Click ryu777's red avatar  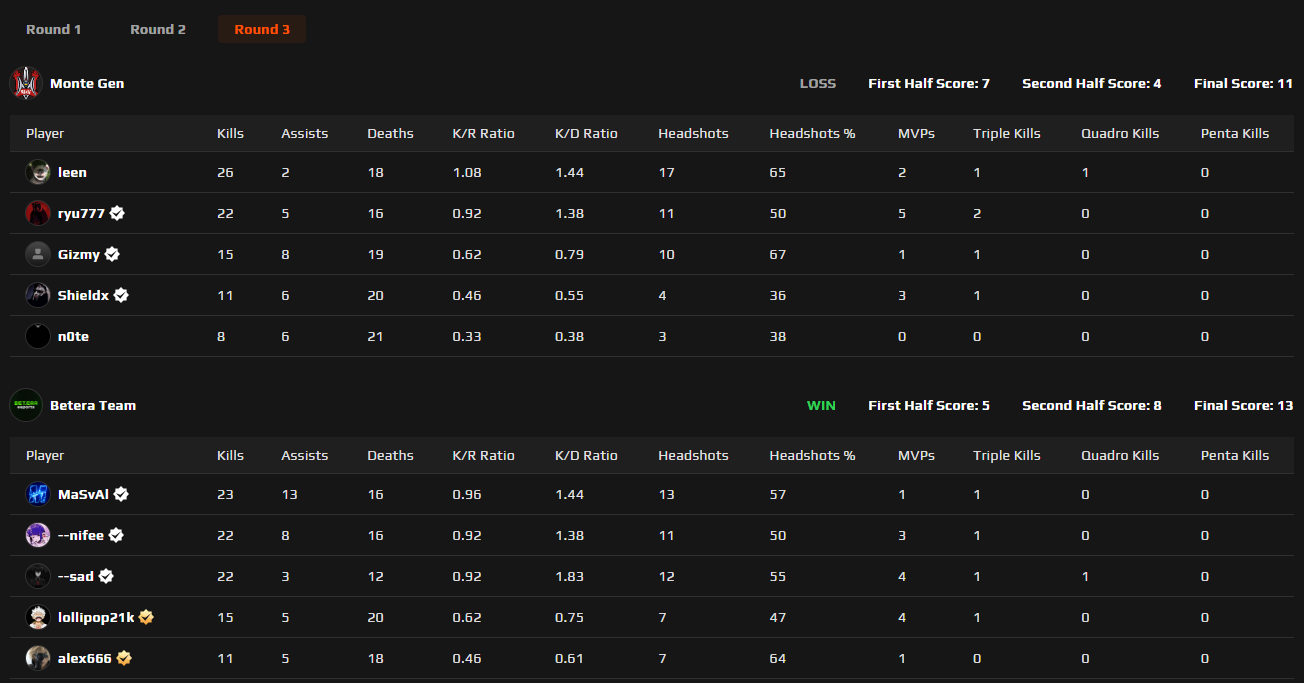(x=38, y=213)
